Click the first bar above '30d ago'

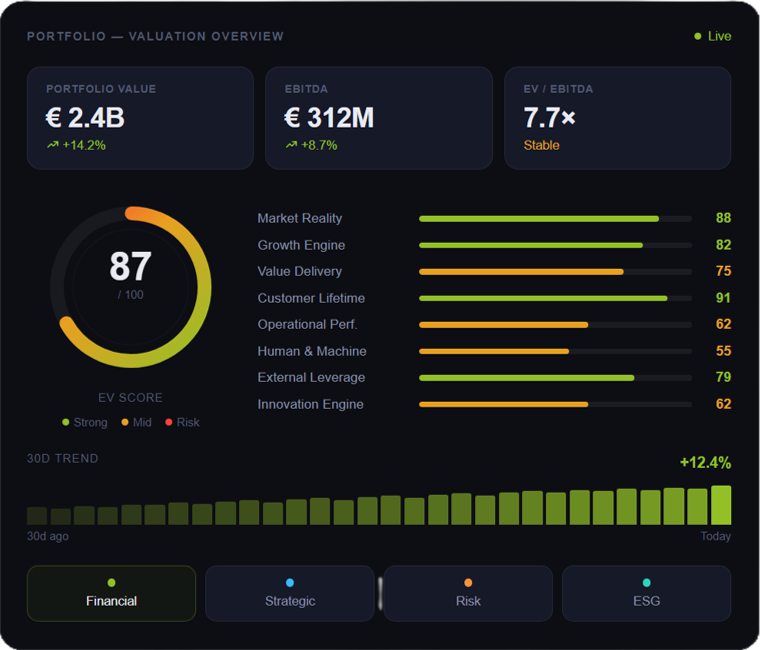(37, 516)
